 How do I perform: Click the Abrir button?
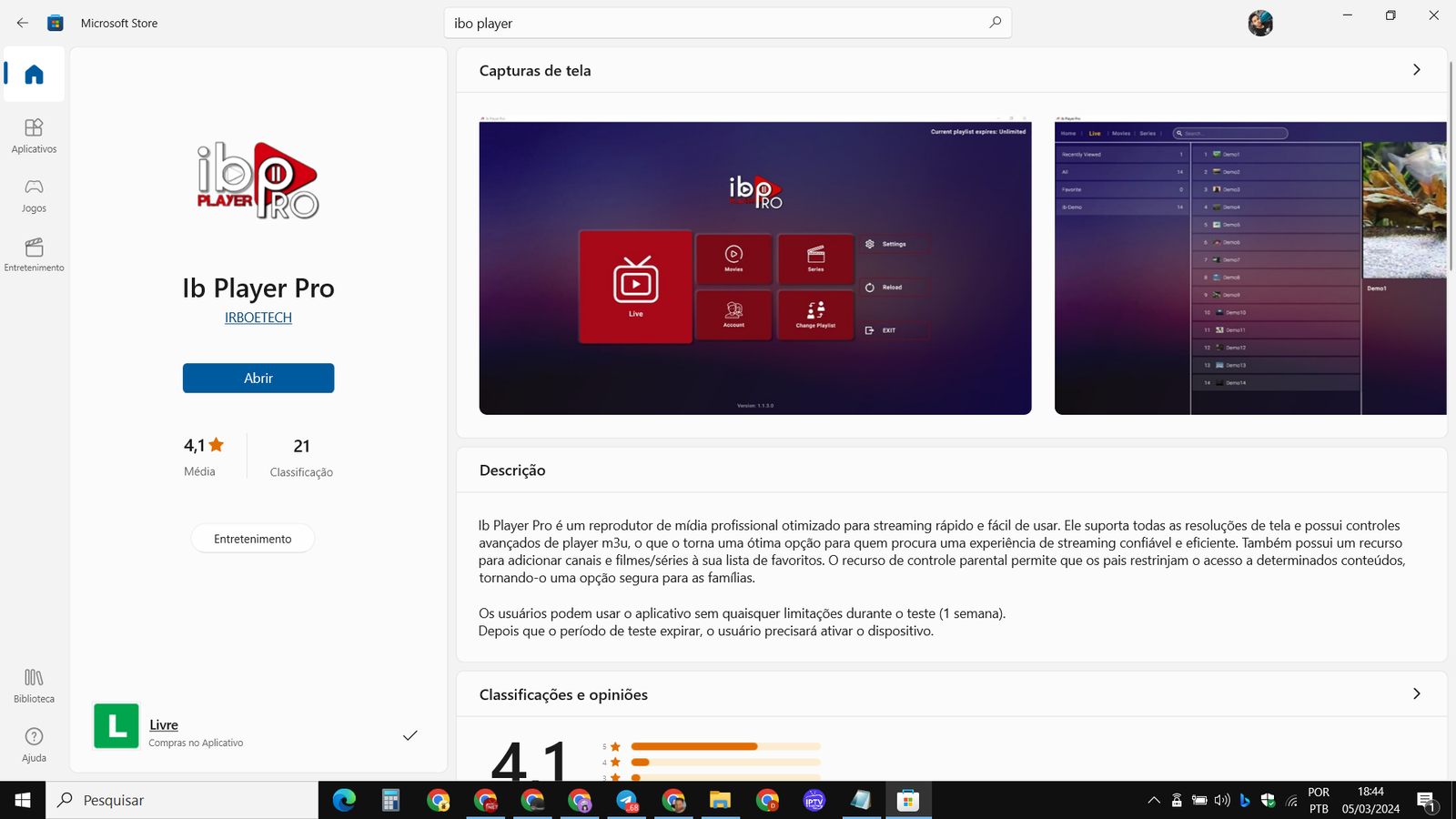[258, 378]
